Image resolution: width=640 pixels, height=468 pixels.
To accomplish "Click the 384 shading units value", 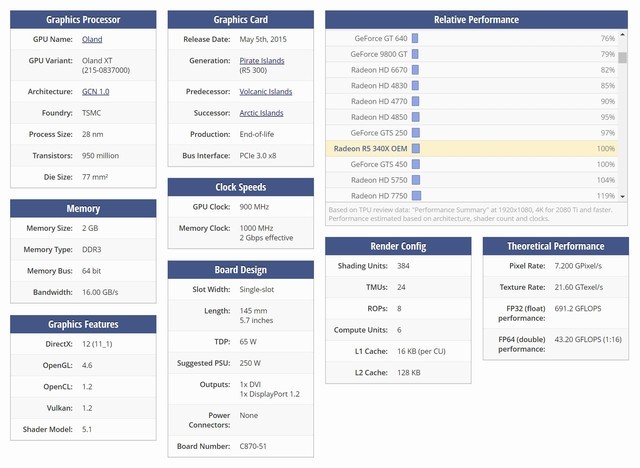I will [403, 266].
